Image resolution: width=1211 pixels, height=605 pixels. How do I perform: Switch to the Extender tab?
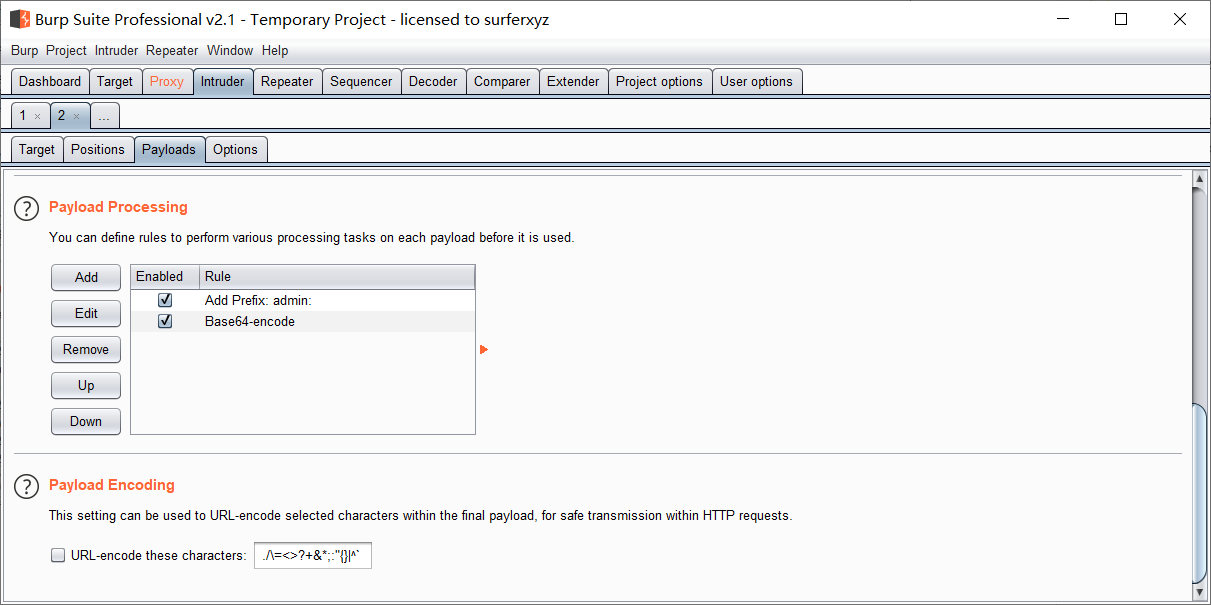point(573,82)
